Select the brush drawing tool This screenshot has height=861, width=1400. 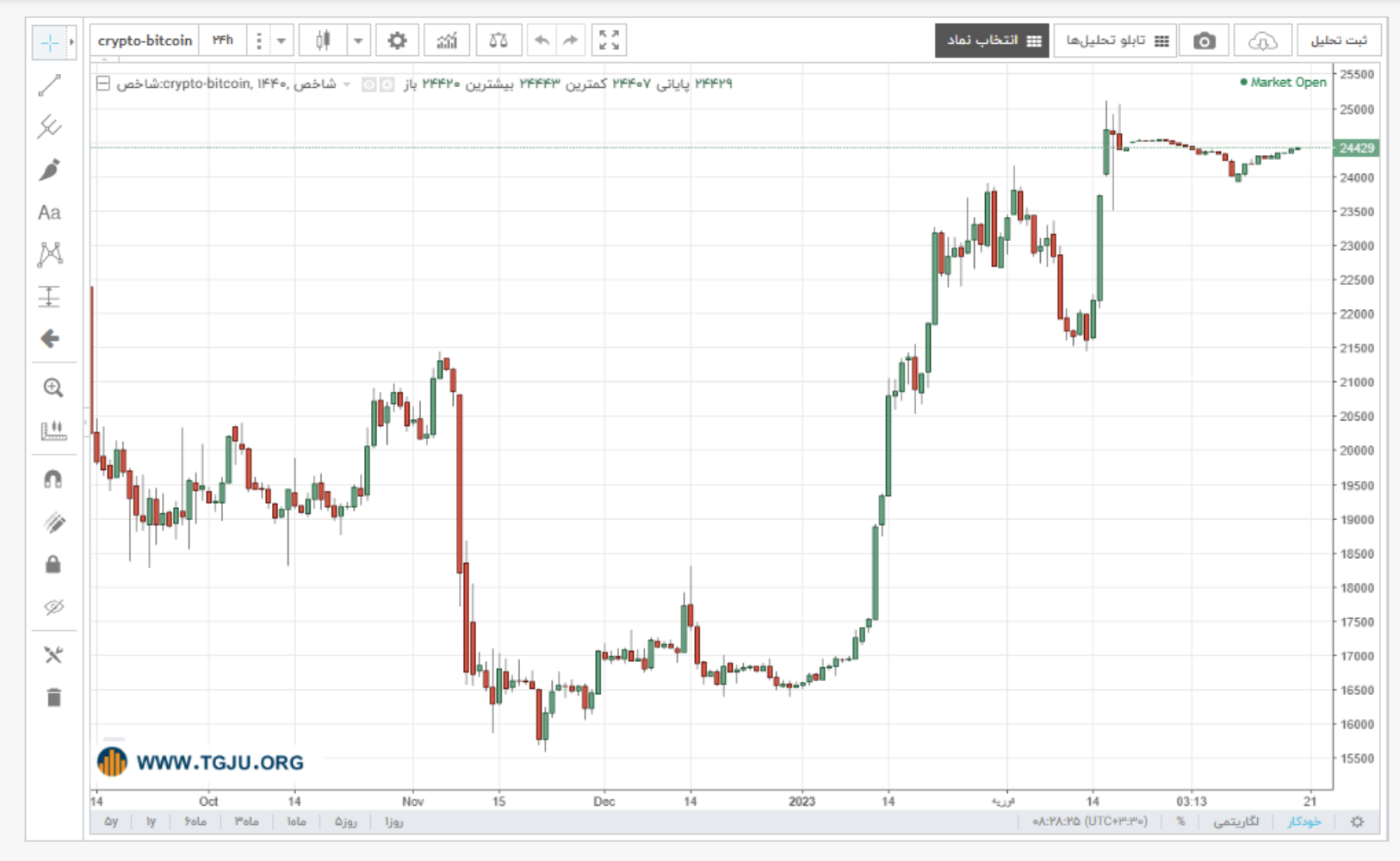click(x=50, y=170)
